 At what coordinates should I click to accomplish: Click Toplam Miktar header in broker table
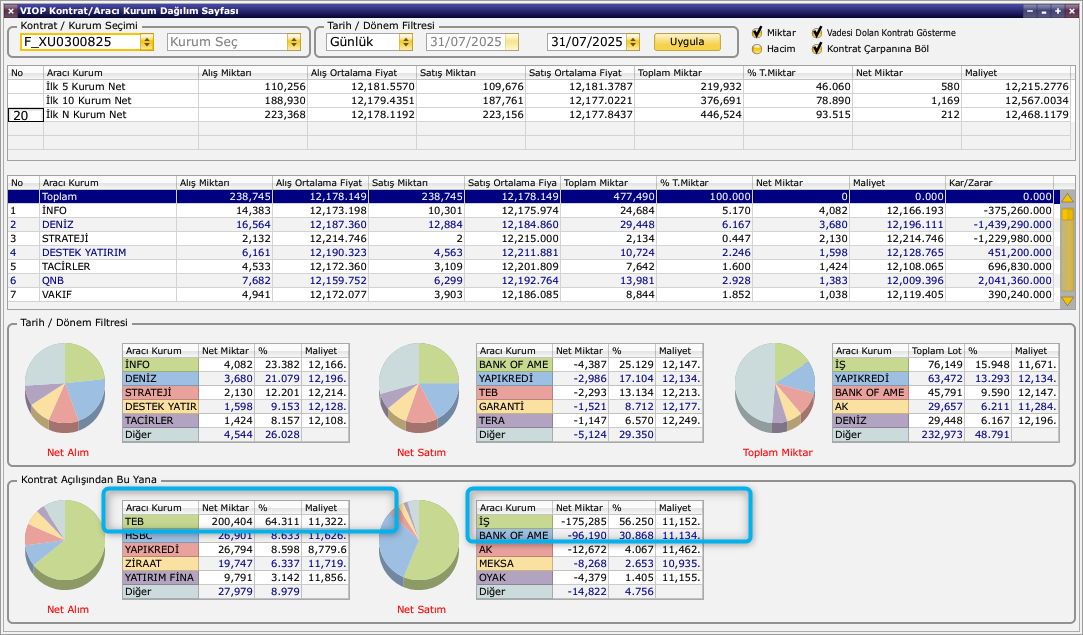pyautogui.click(x=608, y=183)
